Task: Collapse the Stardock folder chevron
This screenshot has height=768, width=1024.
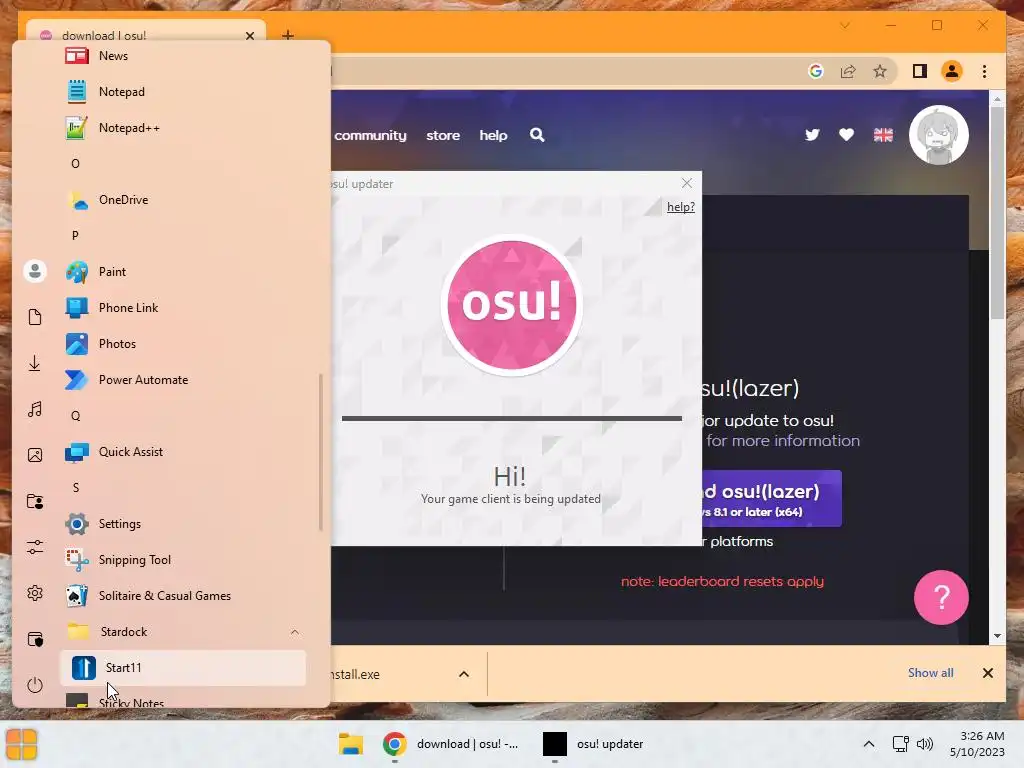Action: pos(295,632)
